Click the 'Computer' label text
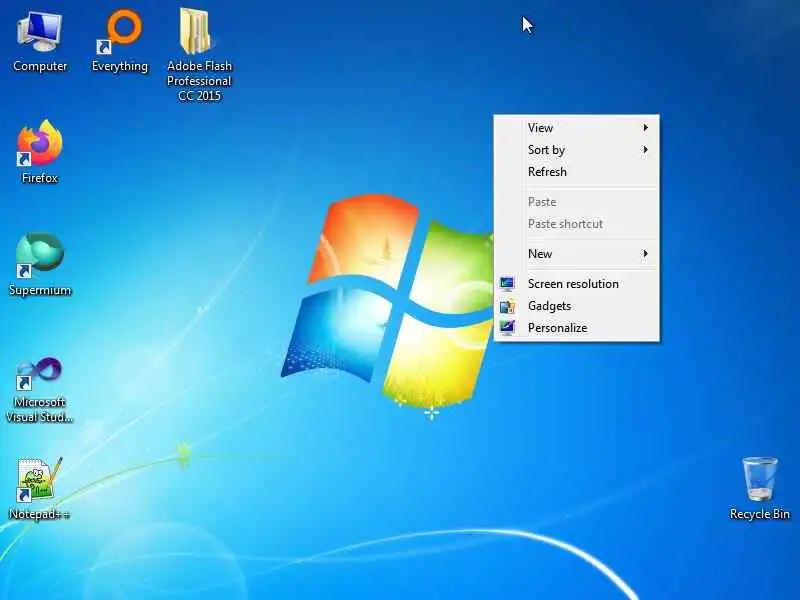Screen dimensions: 800x600 click(40, 66)
